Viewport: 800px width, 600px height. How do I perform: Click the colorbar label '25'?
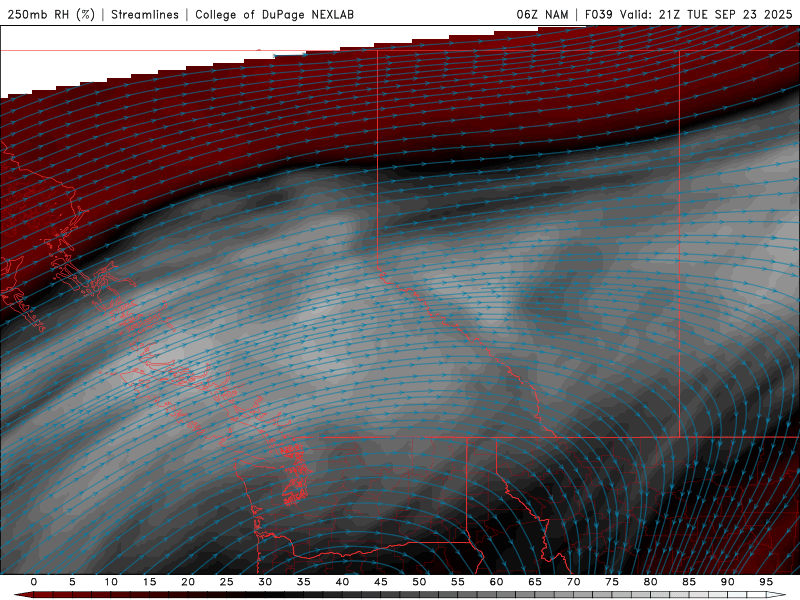tap(226, 582)
